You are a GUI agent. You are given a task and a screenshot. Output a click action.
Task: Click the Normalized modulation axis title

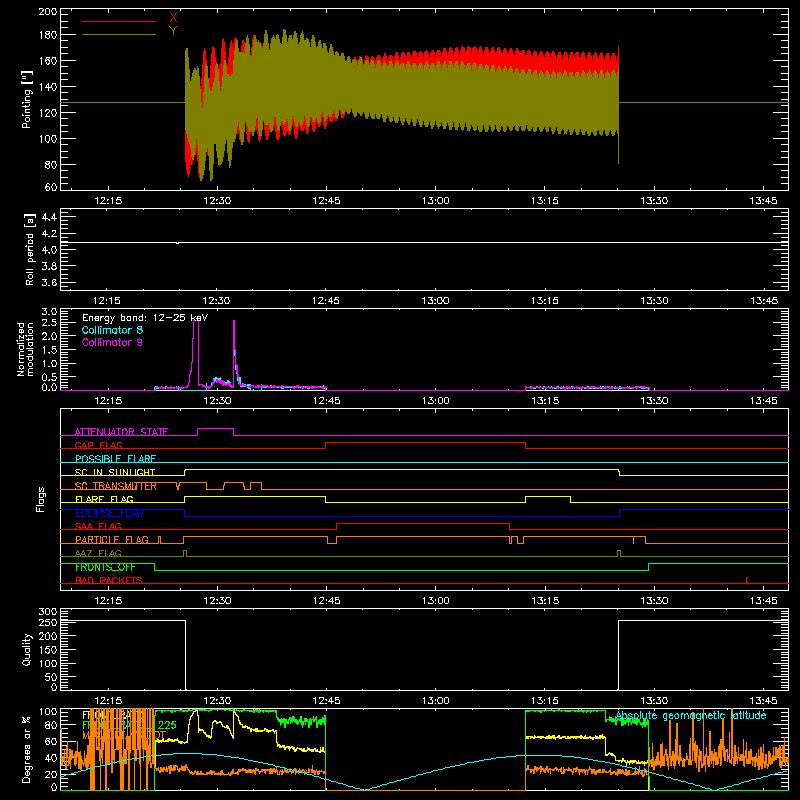25,349
